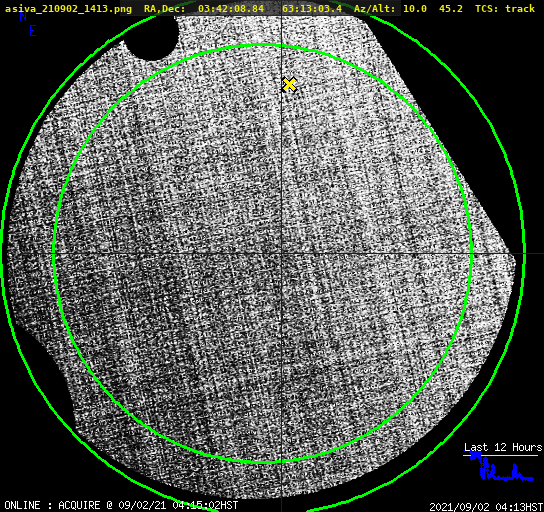
Task: Click the spike in the 12-hour plot
Action: tap(516, 470)
